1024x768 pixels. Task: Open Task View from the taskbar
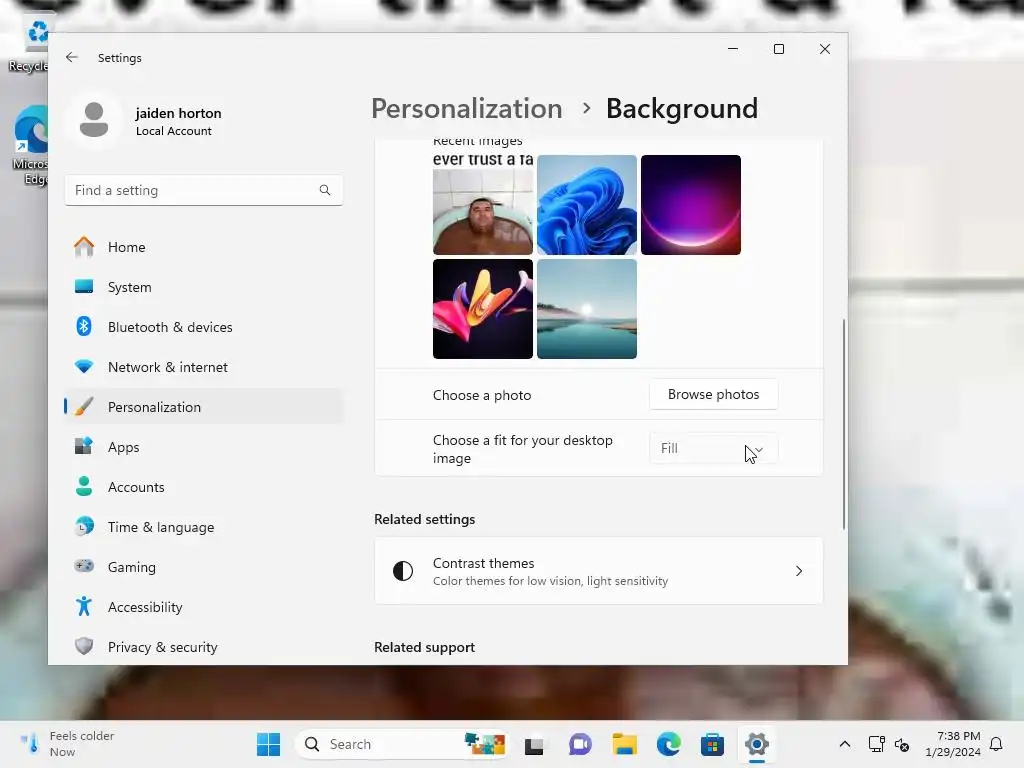click(x=534, y=744)
